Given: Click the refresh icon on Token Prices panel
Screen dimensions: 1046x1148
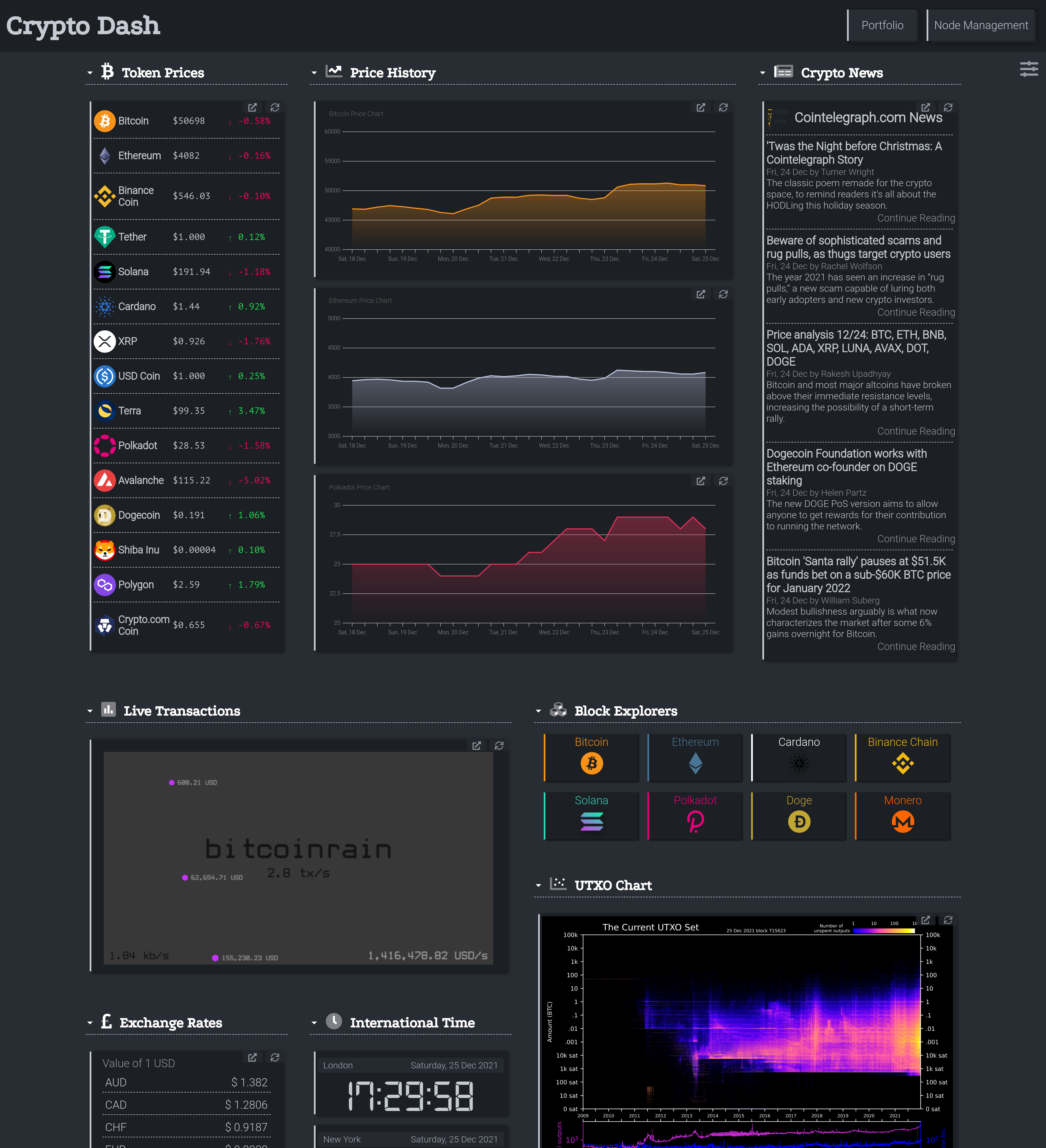Looking at the screenshot, I should point(274,108).
